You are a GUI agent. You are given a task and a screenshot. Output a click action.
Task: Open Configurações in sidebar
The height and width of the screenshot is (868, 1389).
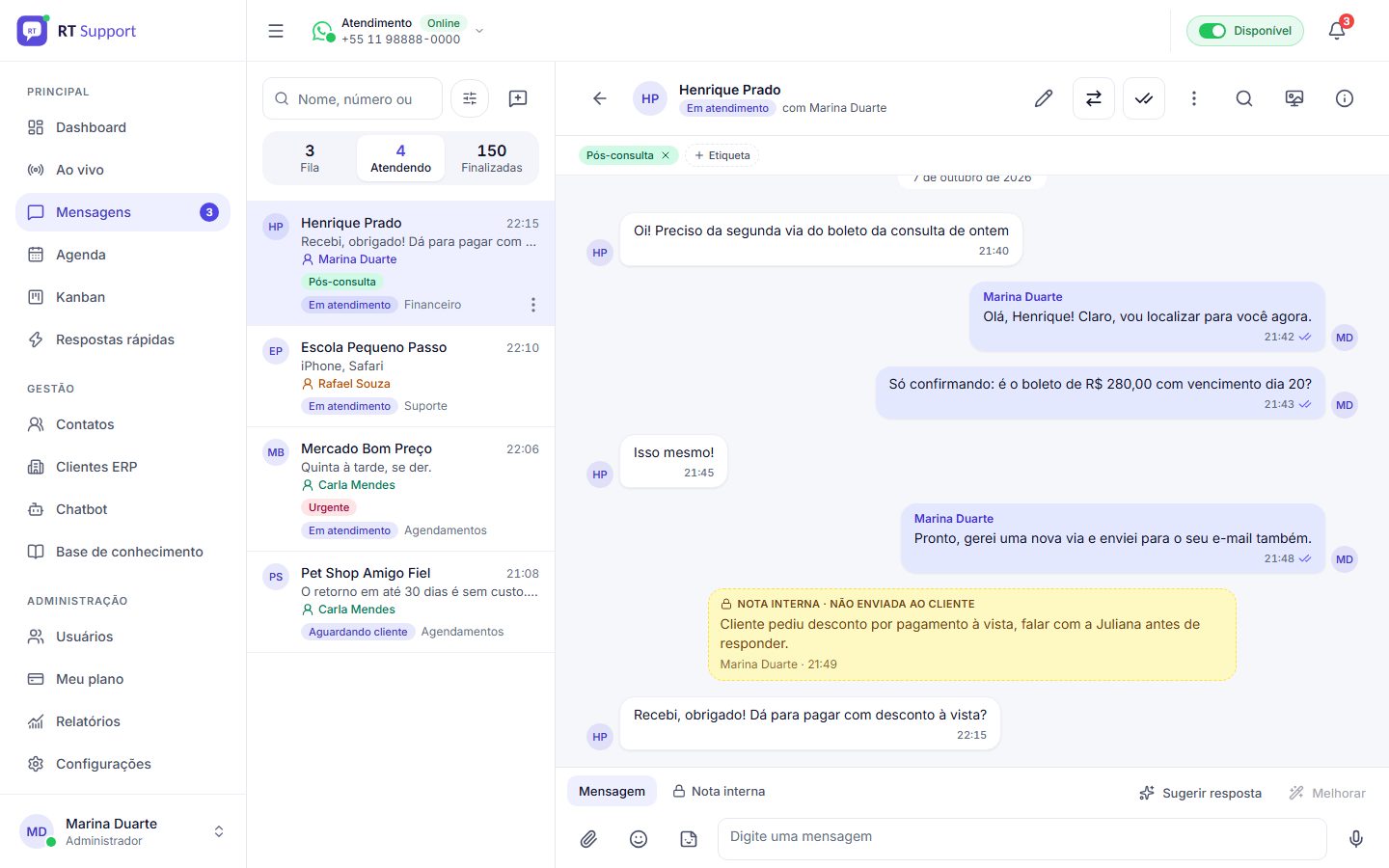click(x=123, y=764)
